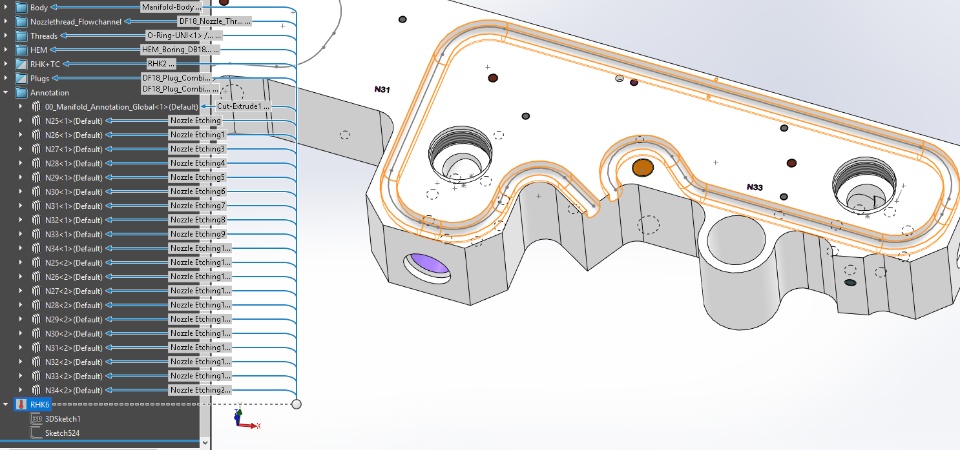Viewport: 960px width, 450px height.
Task: Click the 'DF18_Nozzle_Thr...' reference label
Action: [x=214, y=21]
